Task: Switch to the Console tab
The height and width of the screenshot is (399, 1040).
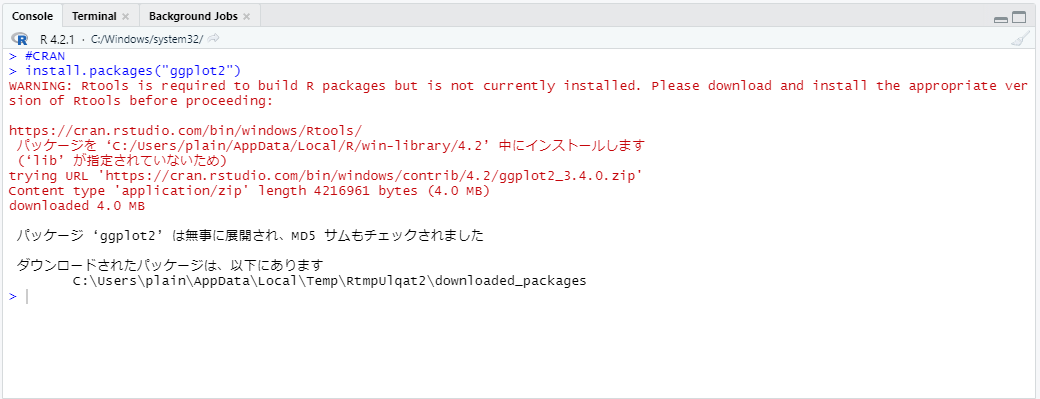Action: (32, 16)
